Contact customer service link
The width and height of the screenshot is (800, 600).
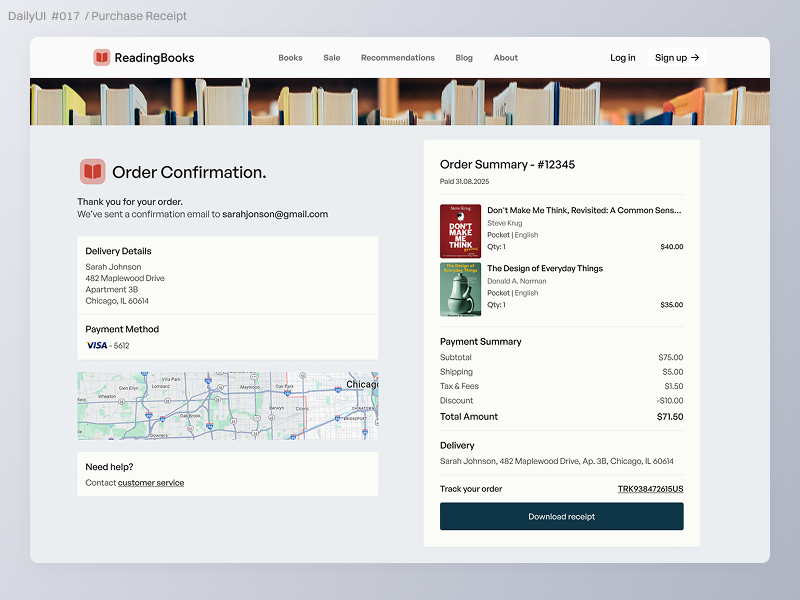click(x=151, y=483)
